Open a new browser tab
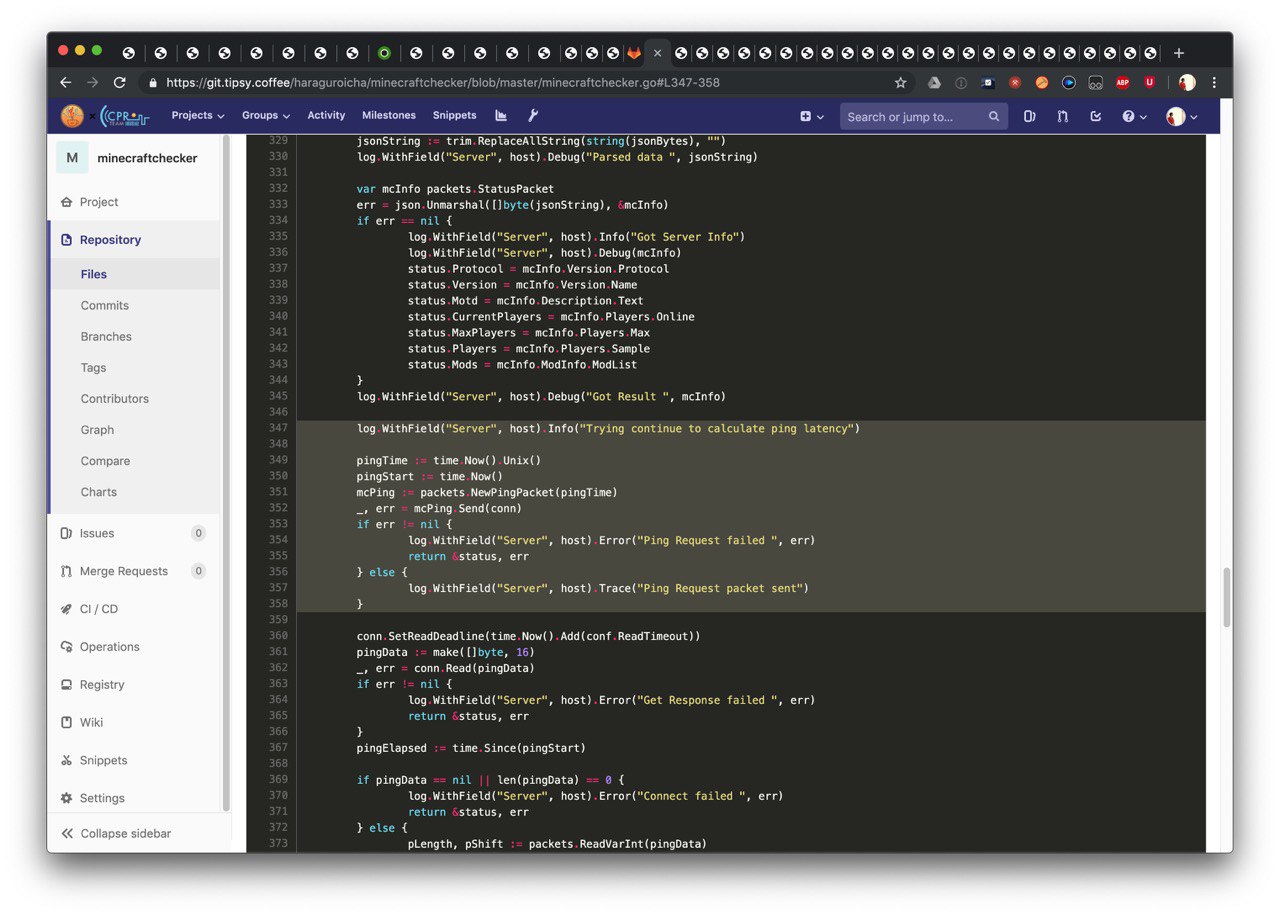The height and width of the screenshot is (915, 1280). (1179, 53)
